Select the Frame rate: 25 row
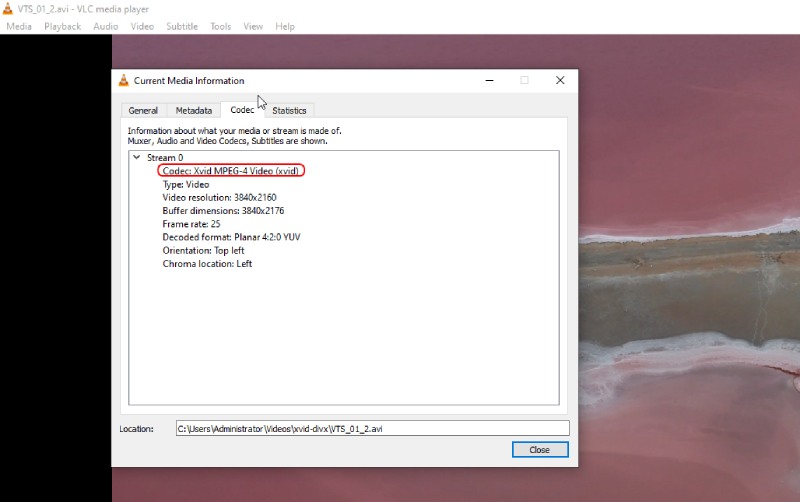The height and width of the screenshot is (502, 800). [191, 224]
